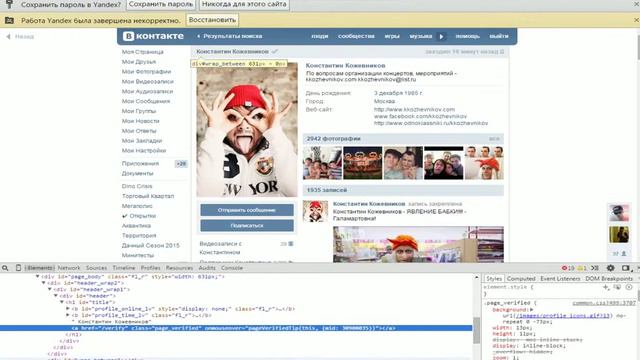Click Сохранить пароль button
Viewport: 640px width, 360px height.
coord(161,4)
